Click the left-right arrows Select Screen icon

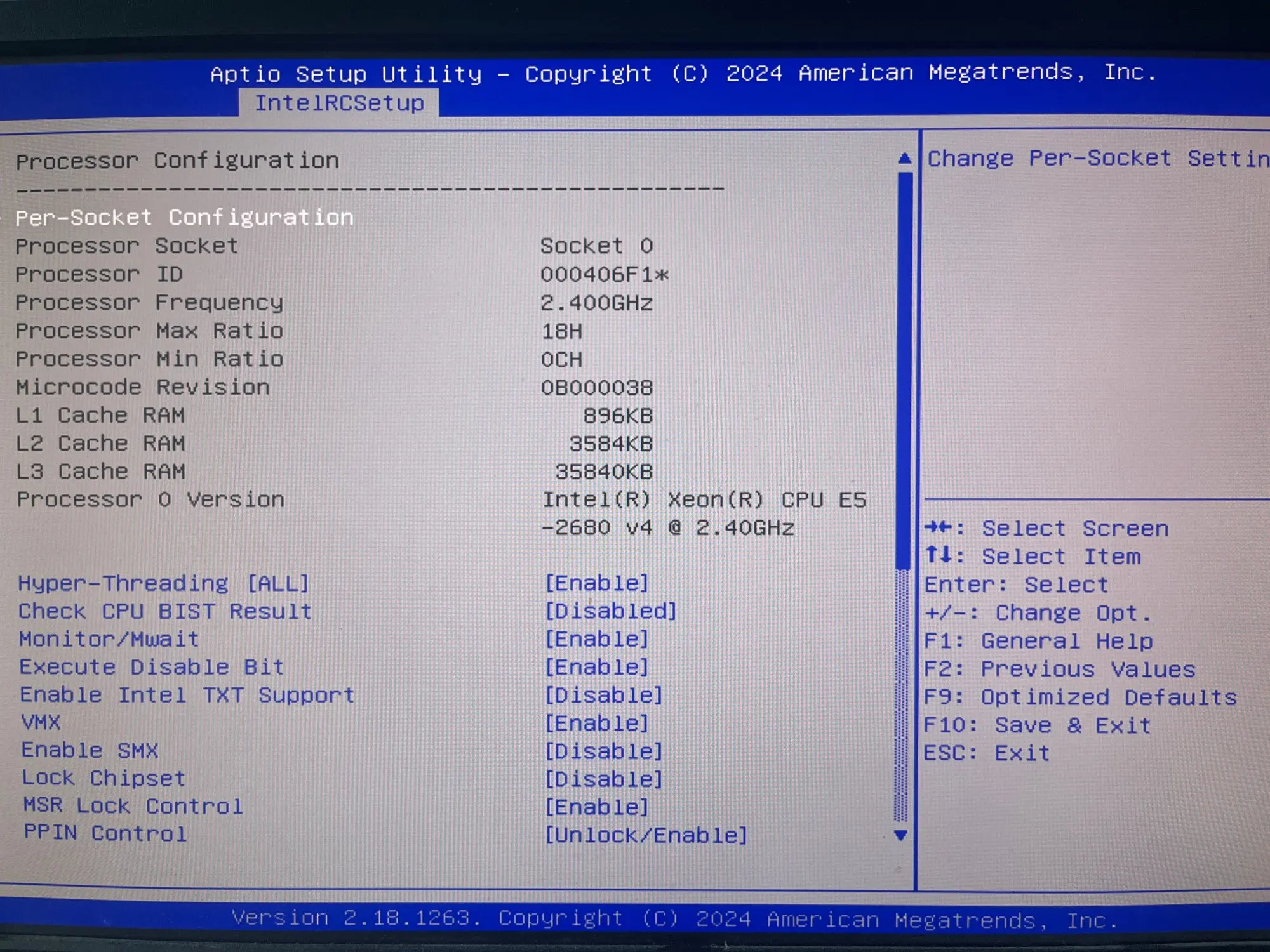coord(938,527)
